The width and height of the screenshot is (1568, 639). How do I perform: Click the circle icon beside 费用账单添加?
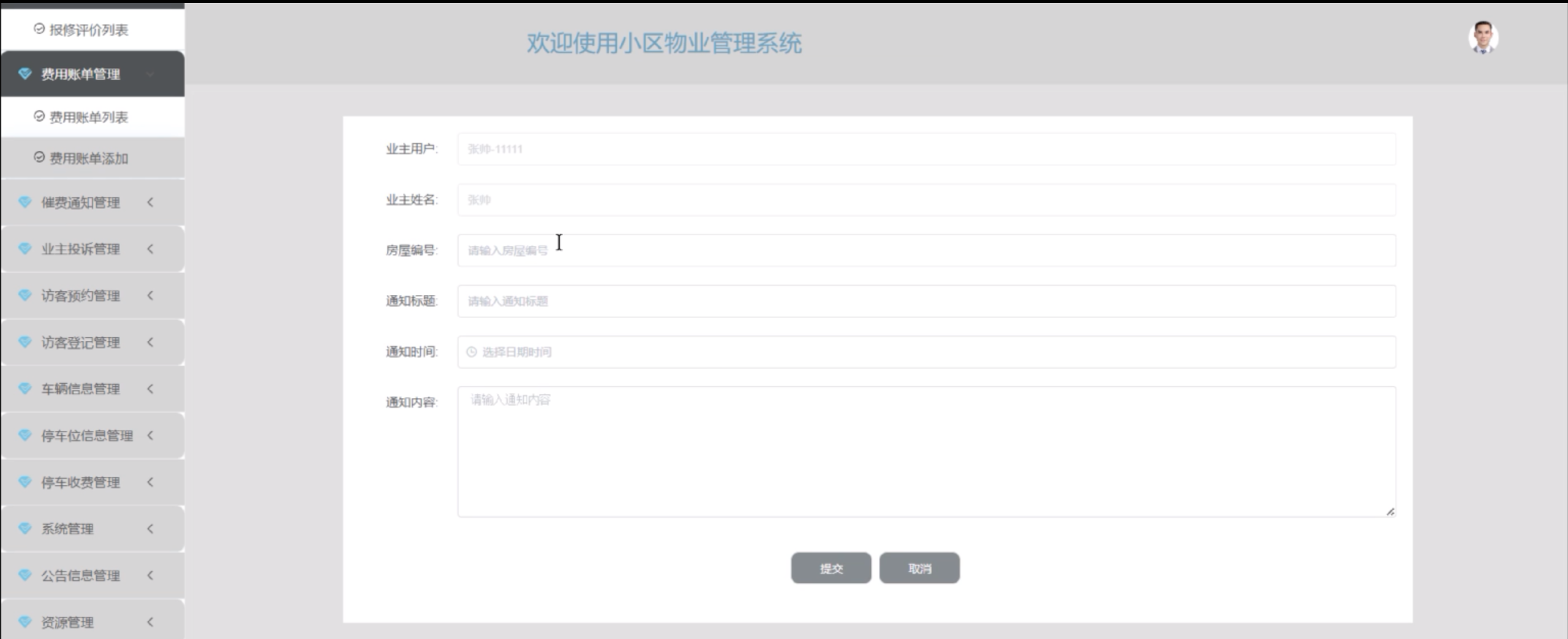[x=38, y=157]
